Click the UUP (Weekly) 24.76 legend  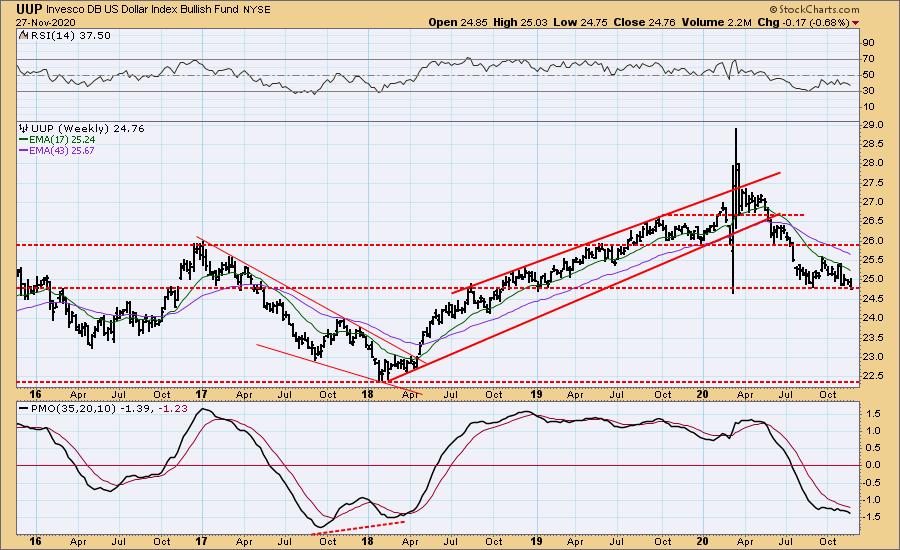pyautogui.click(x=82, y=129)
